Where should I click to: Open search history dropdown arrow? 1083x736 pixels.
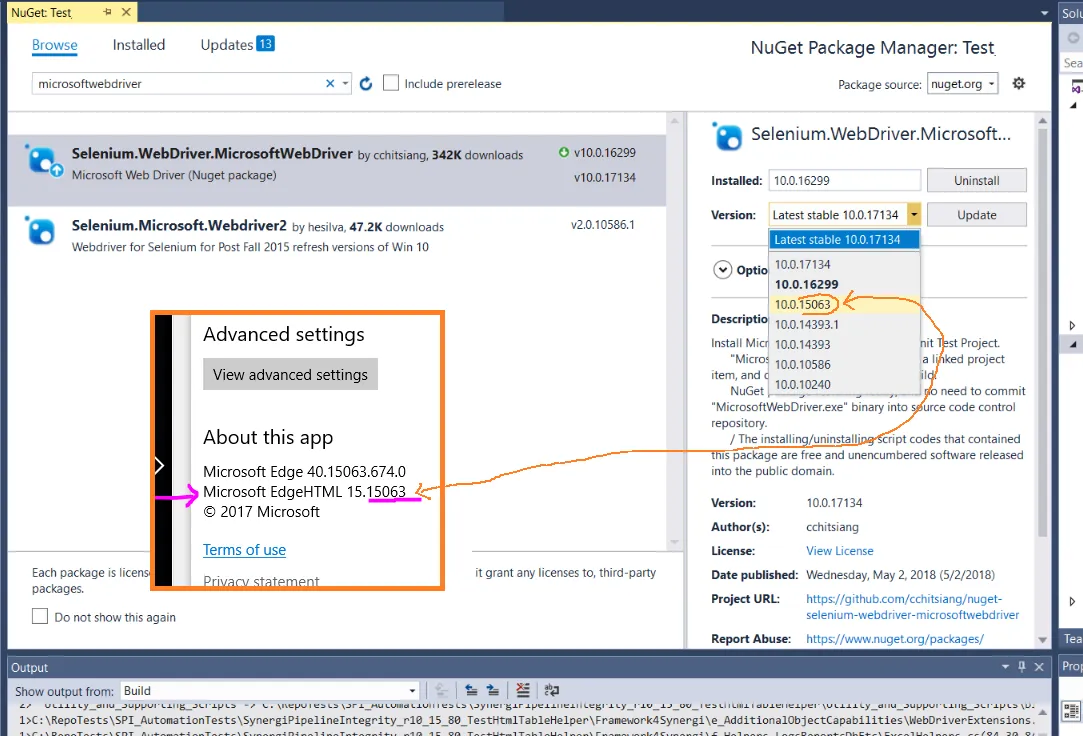click(x=345, y=84)
